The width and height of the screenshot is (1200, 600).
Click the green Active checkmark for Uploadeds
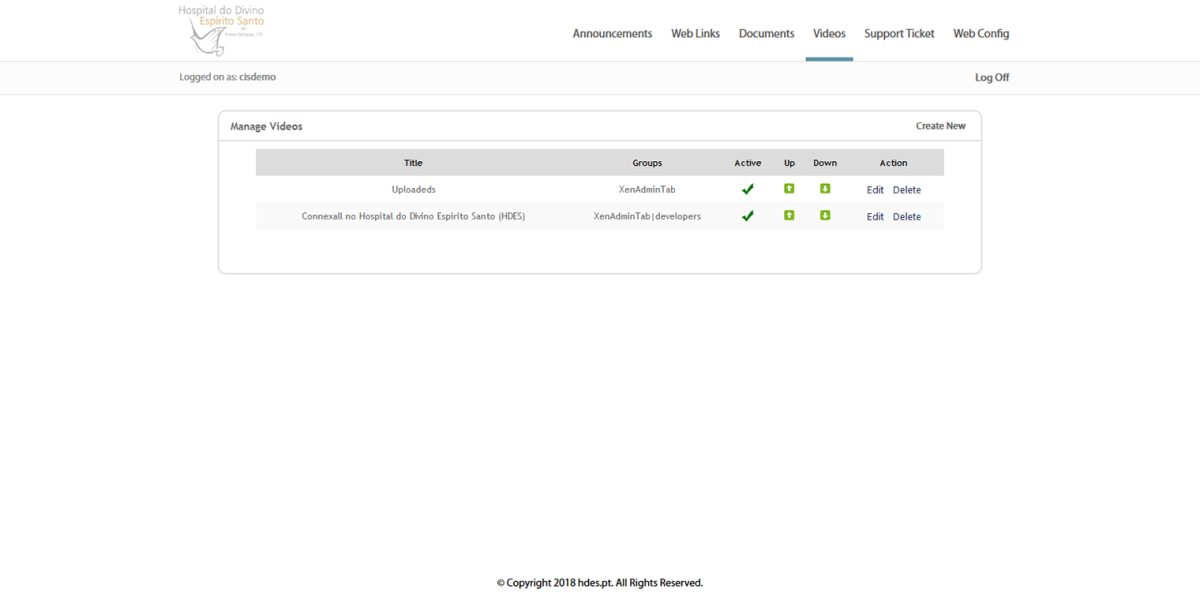tap(747, 188)
